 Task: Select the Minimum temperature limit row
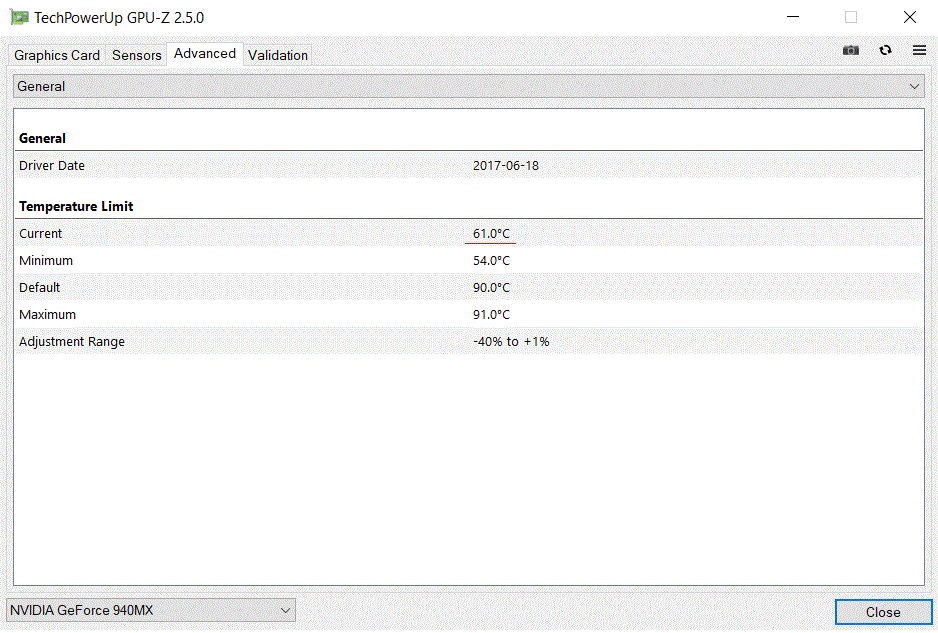(468, 260)
